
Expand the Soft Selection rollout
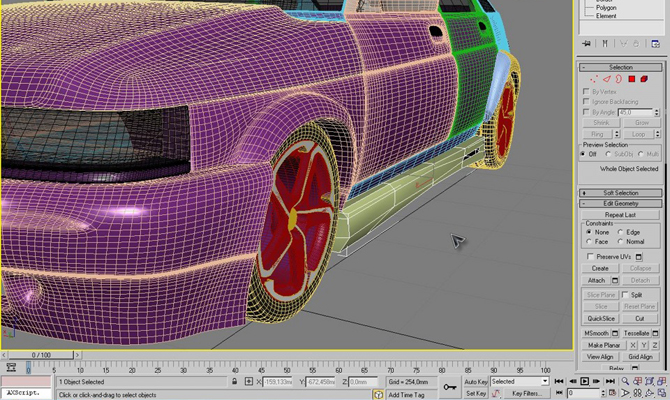click(x=620, y=193)
